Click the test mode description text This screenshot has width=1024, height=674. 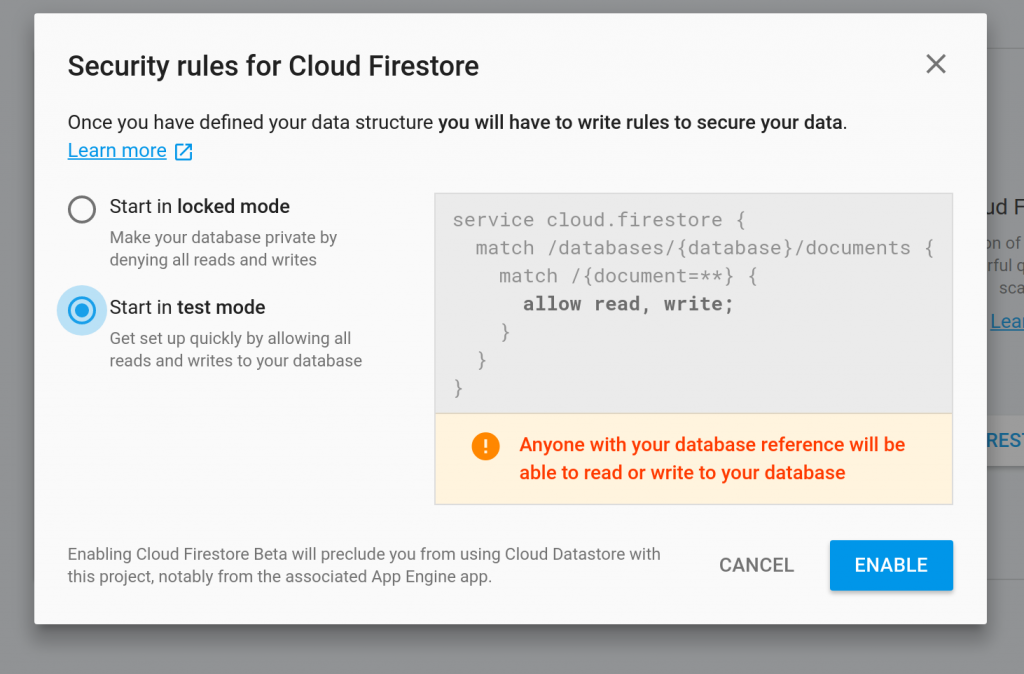click(235, 350)
